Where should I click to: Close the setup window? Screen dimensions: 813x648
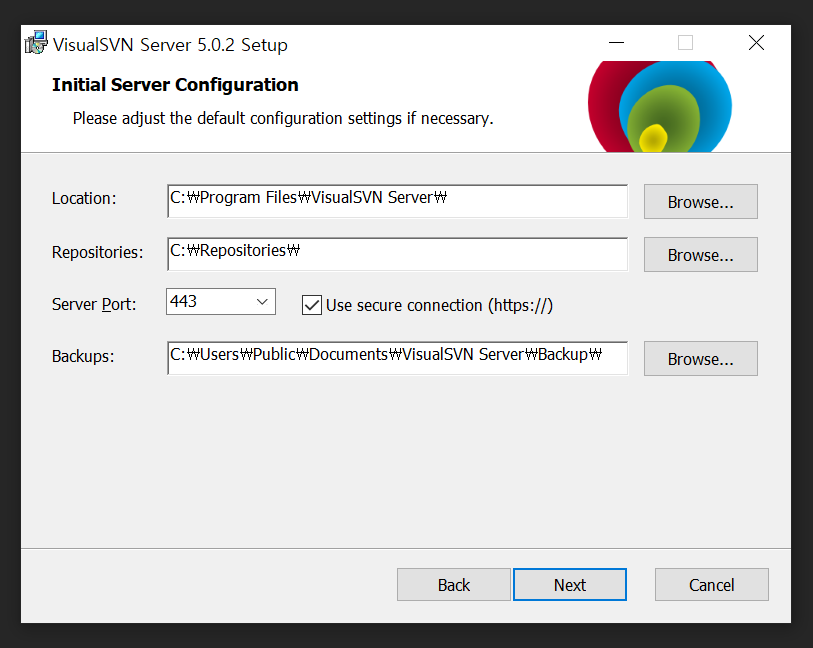pyautogui.click(x=756, y=43)
